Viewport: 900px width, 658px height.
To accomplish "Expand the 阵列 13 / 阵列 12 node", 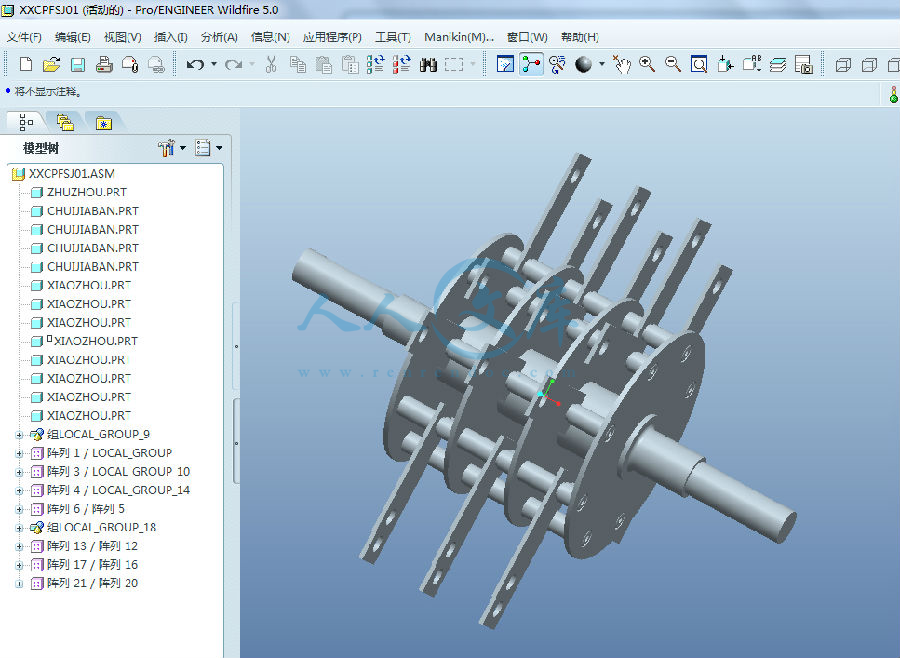I will (x=19, y=547).
